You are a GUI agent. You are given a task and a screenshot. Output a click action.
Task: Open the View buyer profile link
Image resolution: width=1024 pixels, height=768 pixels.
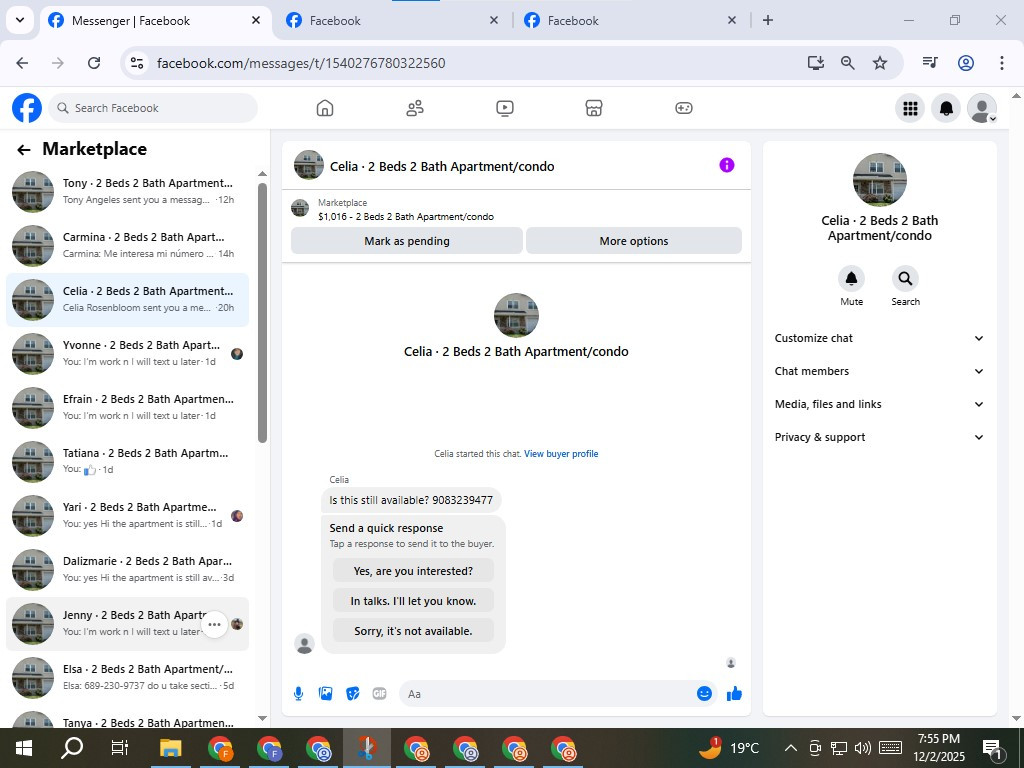tap(561, 453)
